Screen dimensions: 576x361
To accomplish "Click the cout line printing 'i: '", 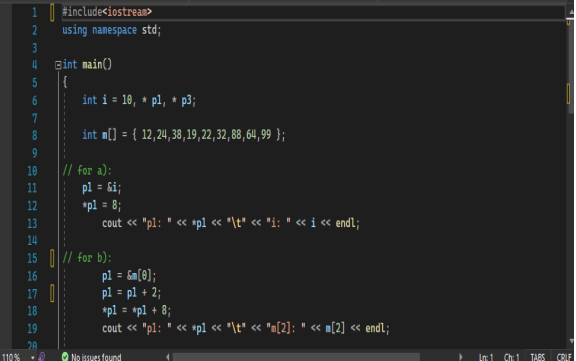I will click(231, 223).
